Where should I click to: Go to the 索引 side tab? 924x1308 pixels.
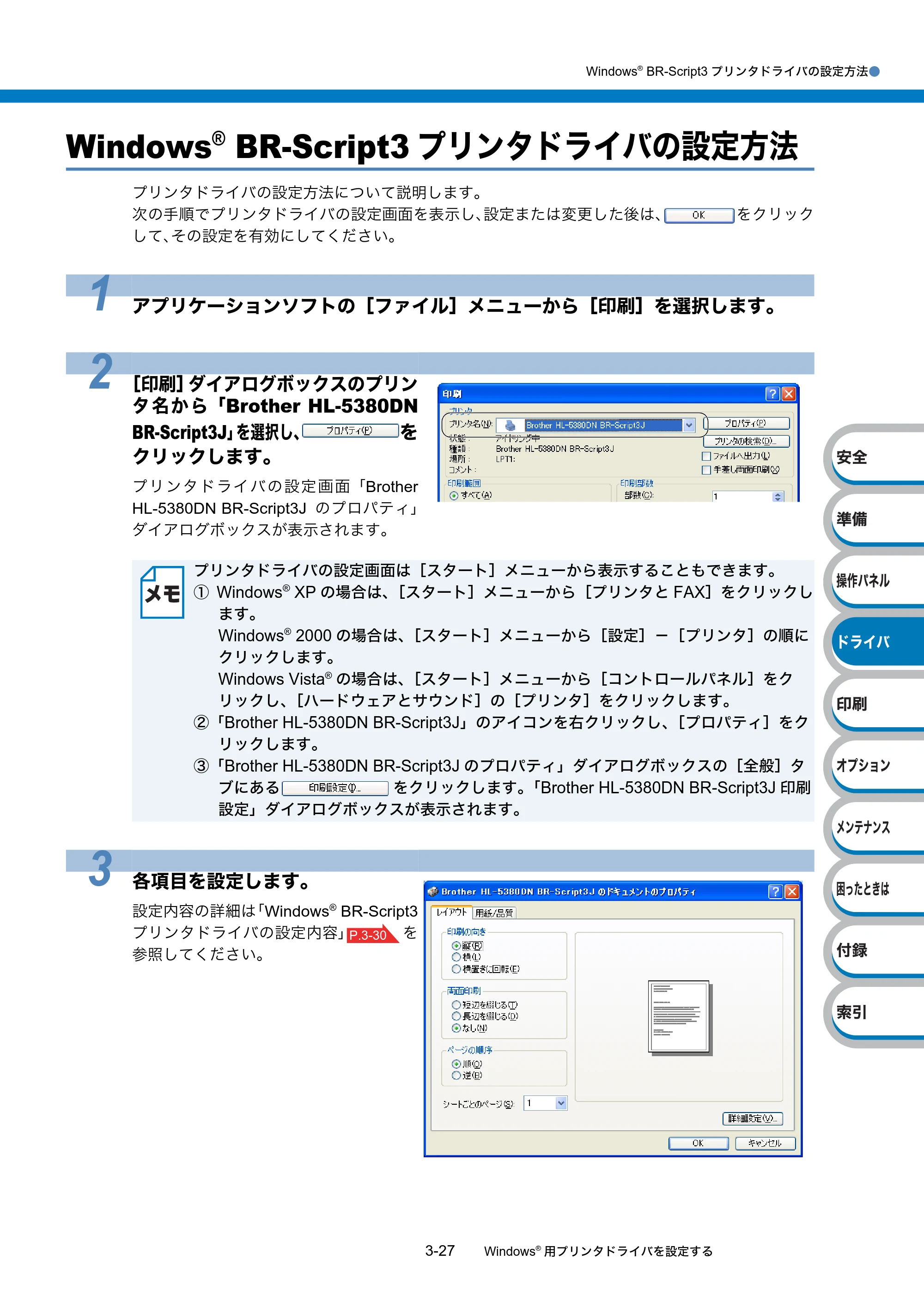click(877, 1012)
